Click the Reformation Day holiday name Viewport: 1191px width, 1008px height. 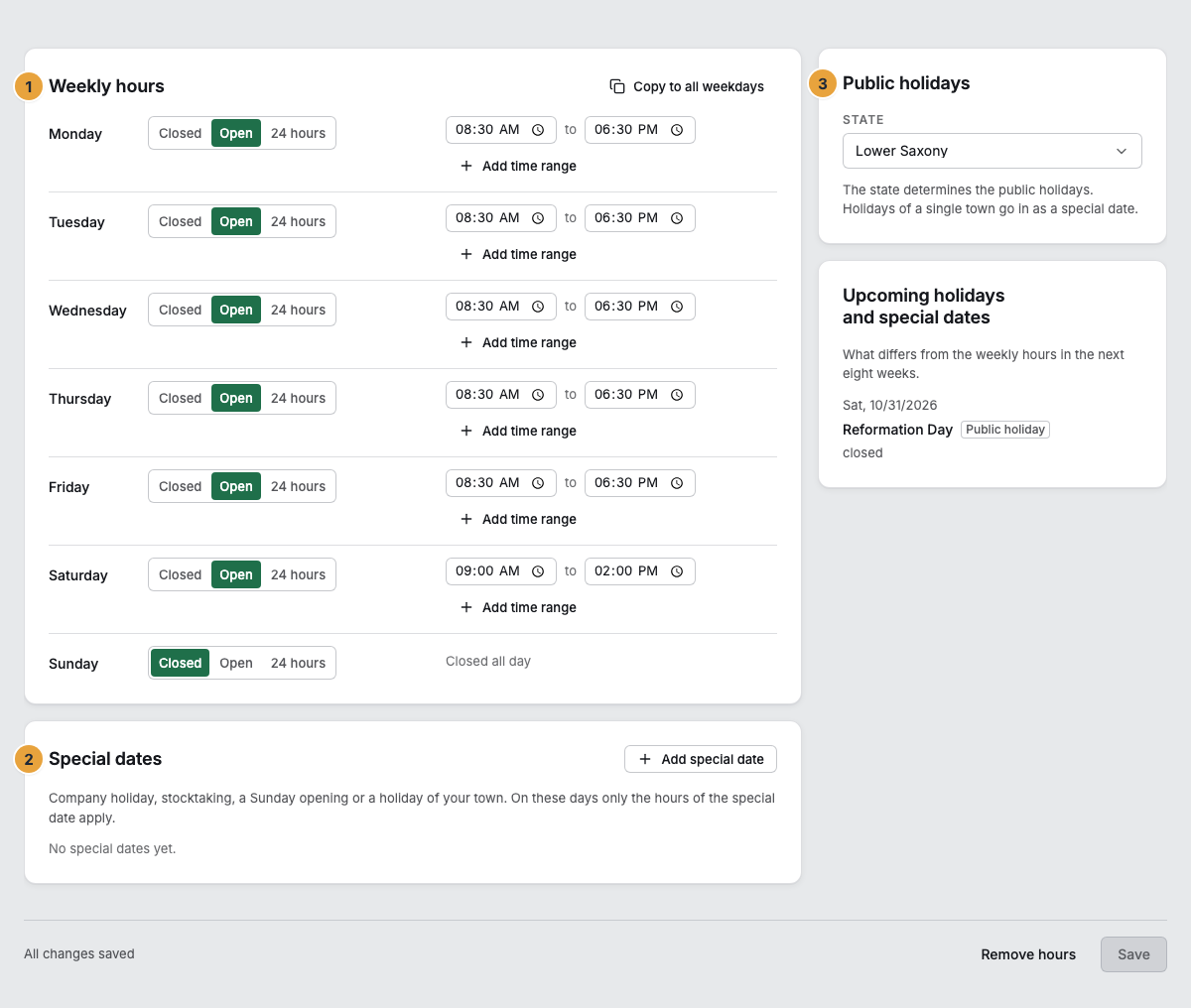(x=897, y=430)
